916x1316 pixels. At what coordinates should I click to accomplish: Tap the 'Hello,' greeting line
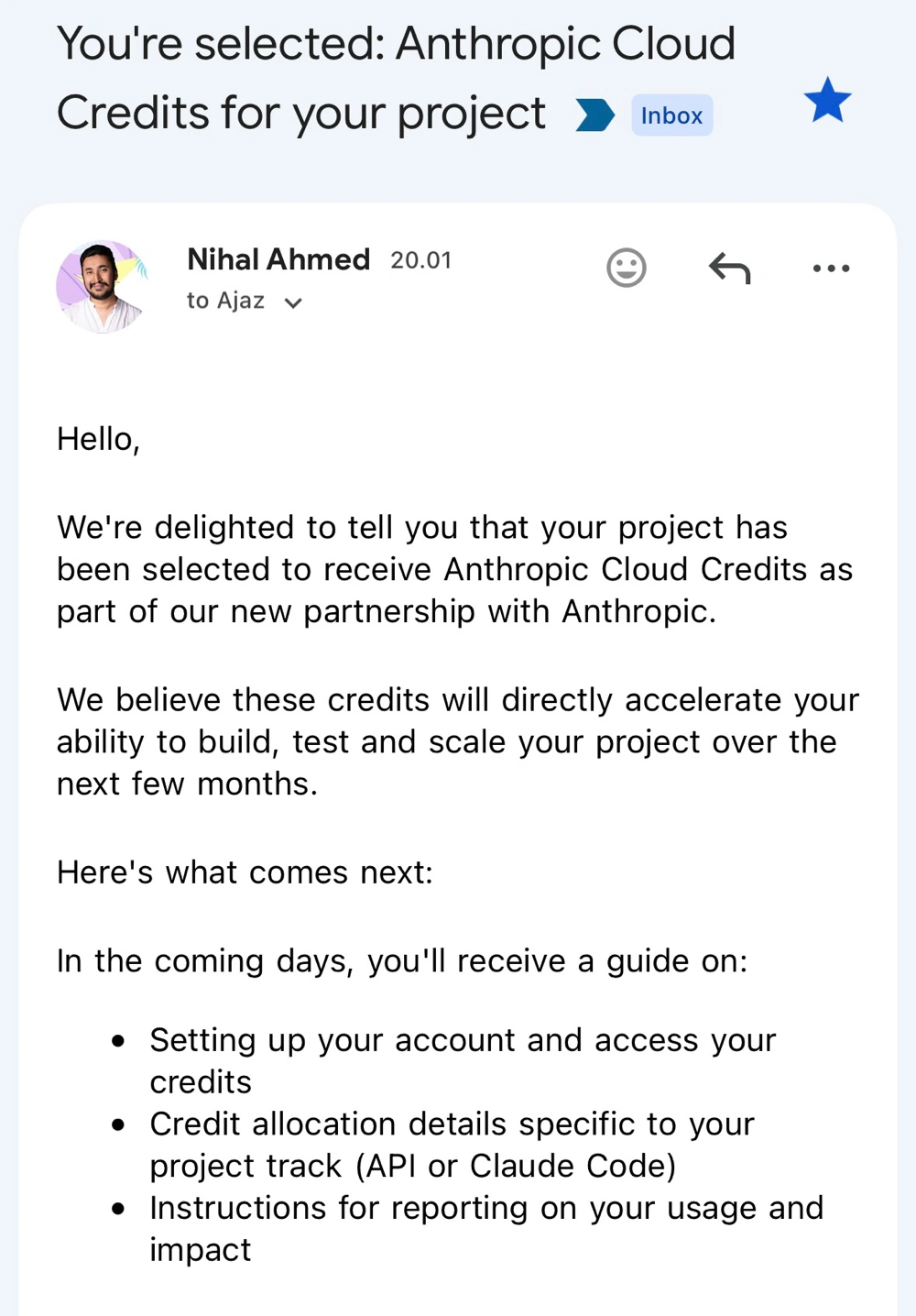(98, 439)
